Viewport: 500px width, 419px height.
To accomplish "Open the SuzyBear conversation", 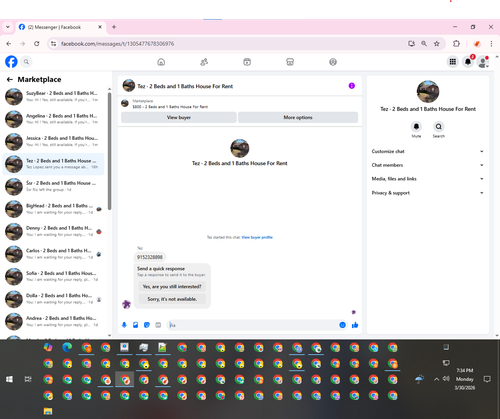I will 53,96.
